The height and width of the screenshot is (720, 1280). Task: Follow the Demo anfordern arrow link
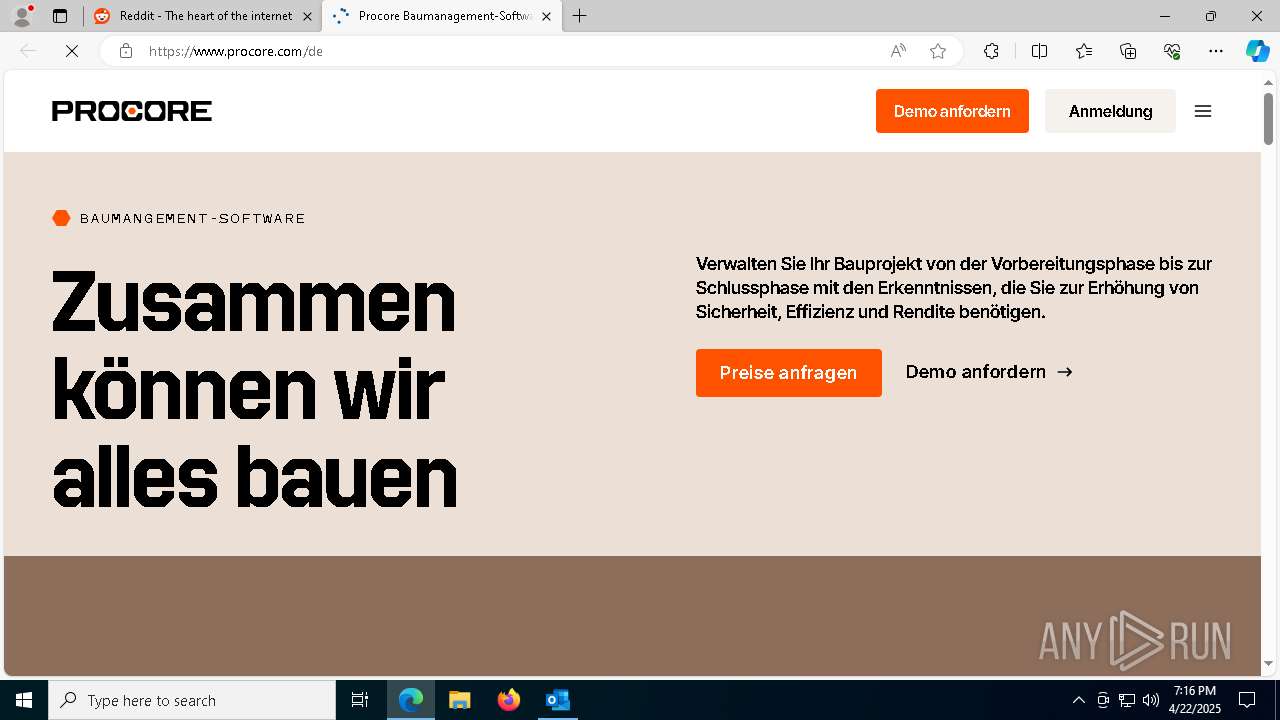point(989,372)
